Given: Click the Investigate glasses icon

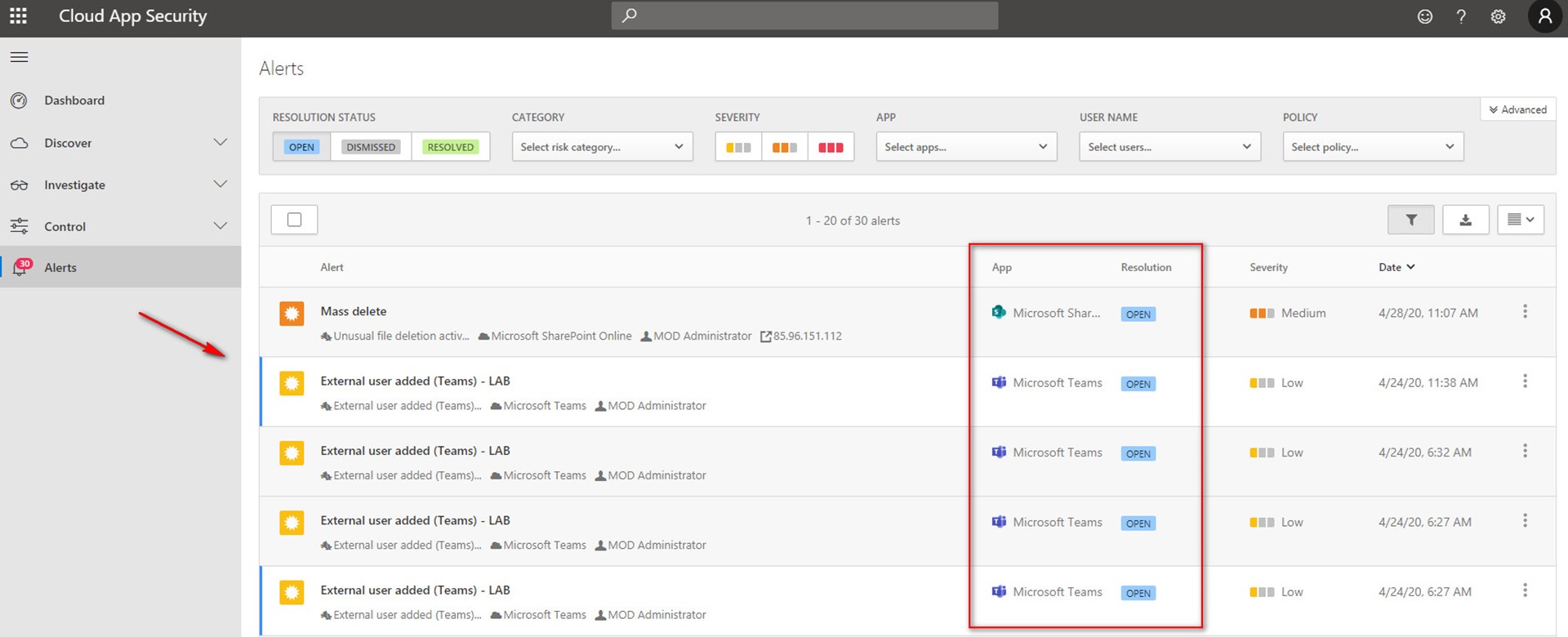Looking at the screenshot, I should click(x=19, y=185).
